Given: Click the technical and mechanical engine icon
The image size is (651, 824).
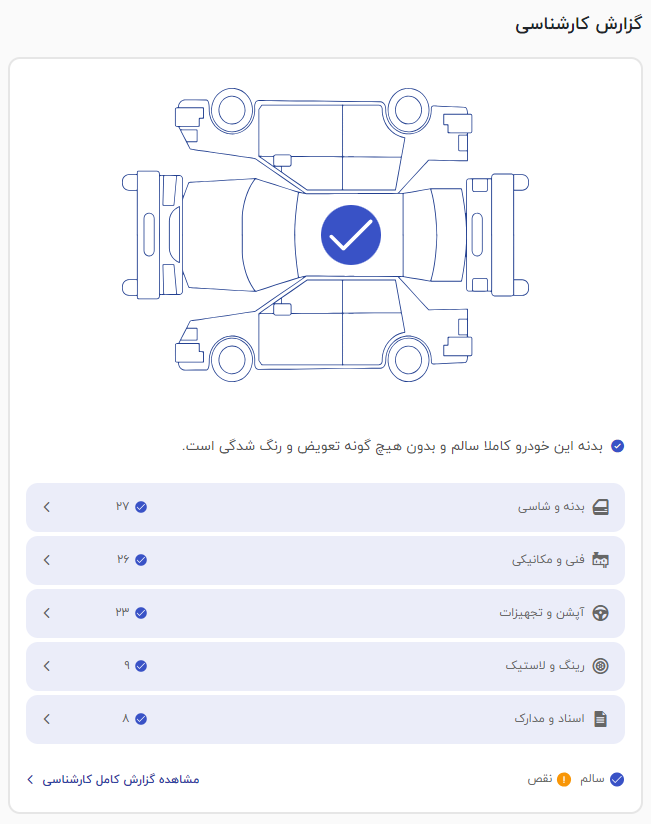Looking at the screenshot, I should [x=600, y=560].
